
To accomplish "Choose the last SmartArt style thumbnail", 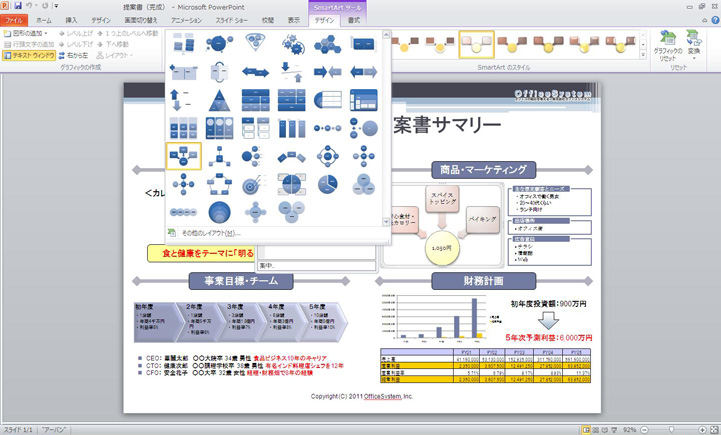I will point(620,44).
